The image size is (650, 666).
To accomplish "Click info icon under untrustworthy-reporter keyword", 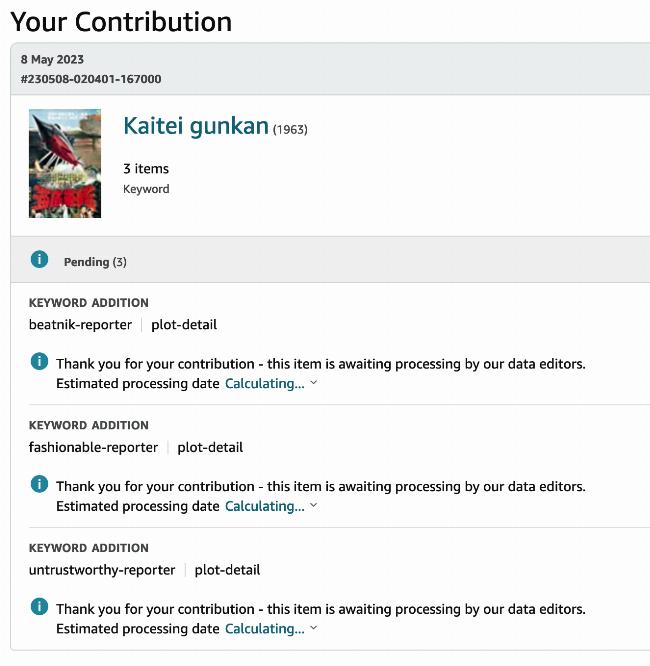I will 40,607.
